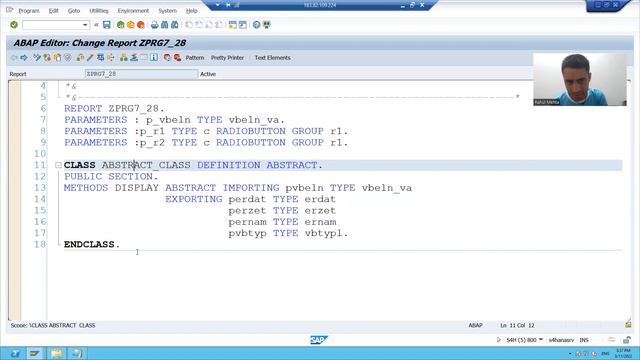Toggle Display/Change mode pencil-glasses icon
This screenshot has height=360, width=640.
[37, 58]
